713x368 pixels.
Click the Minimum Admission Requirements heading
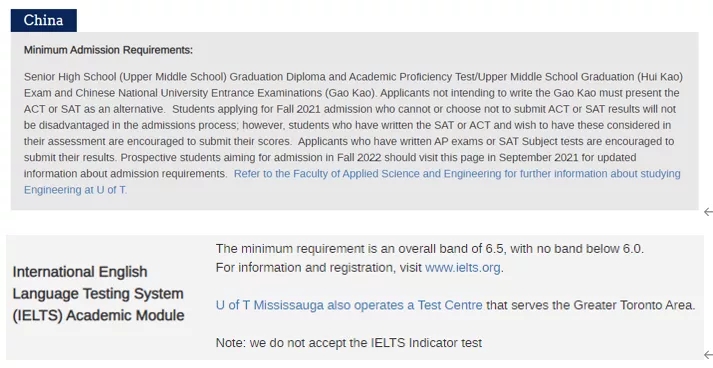(108, 50)
